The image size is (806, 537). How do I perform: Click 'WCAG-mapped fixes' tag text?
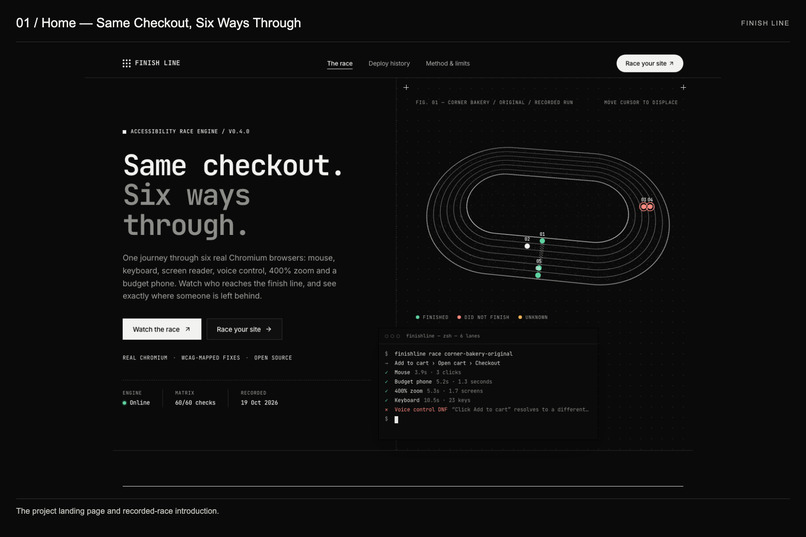click(x=211, y=358)
